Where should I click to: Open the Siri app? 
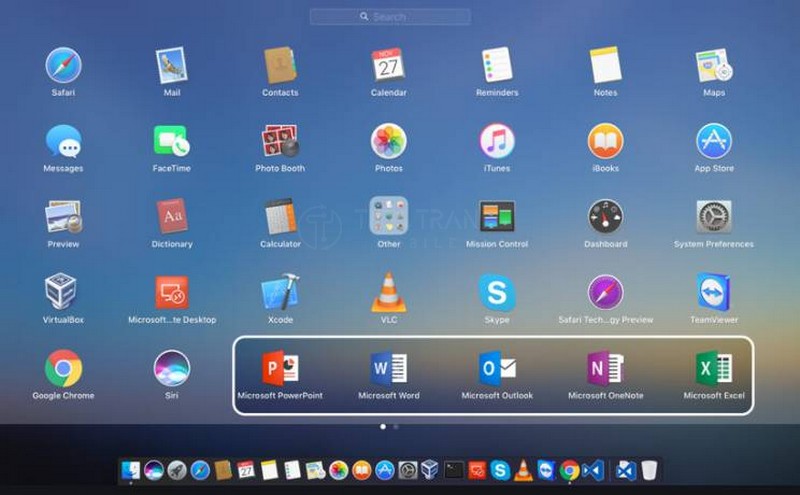pyautogui.click(x=172, y=369)
